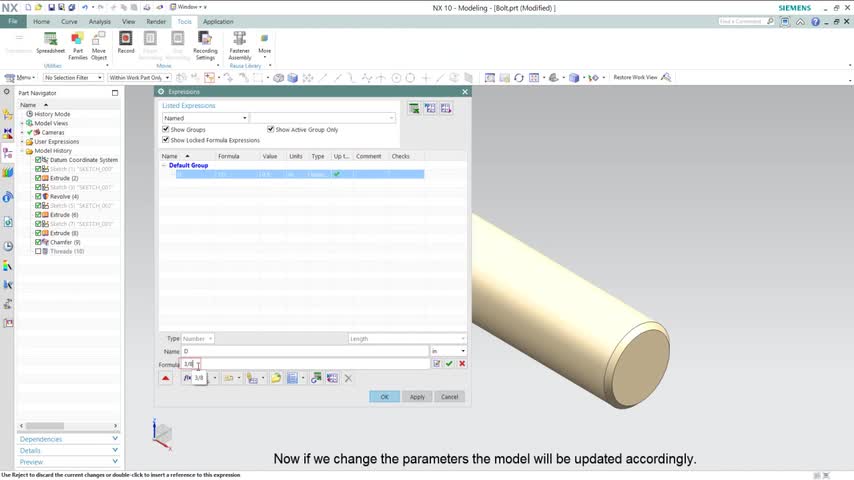Start journal Record

(x=126, y=42)
